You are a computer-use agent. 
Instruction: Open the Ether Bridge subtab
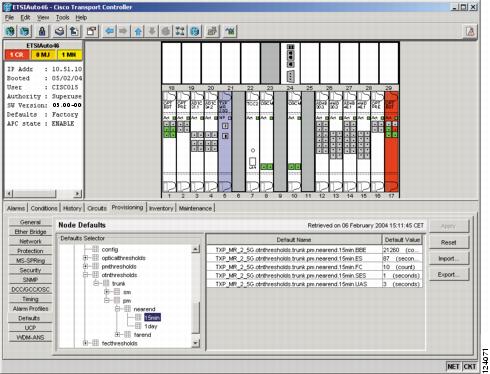pyautogui.click(x=30, y=232)
